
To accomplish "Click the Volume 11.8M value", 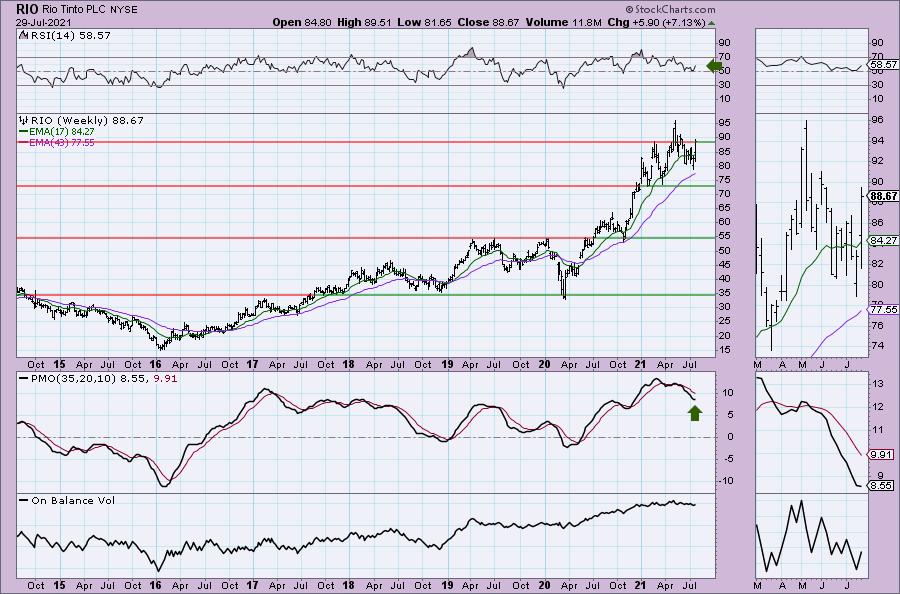I will click(562, 22).
